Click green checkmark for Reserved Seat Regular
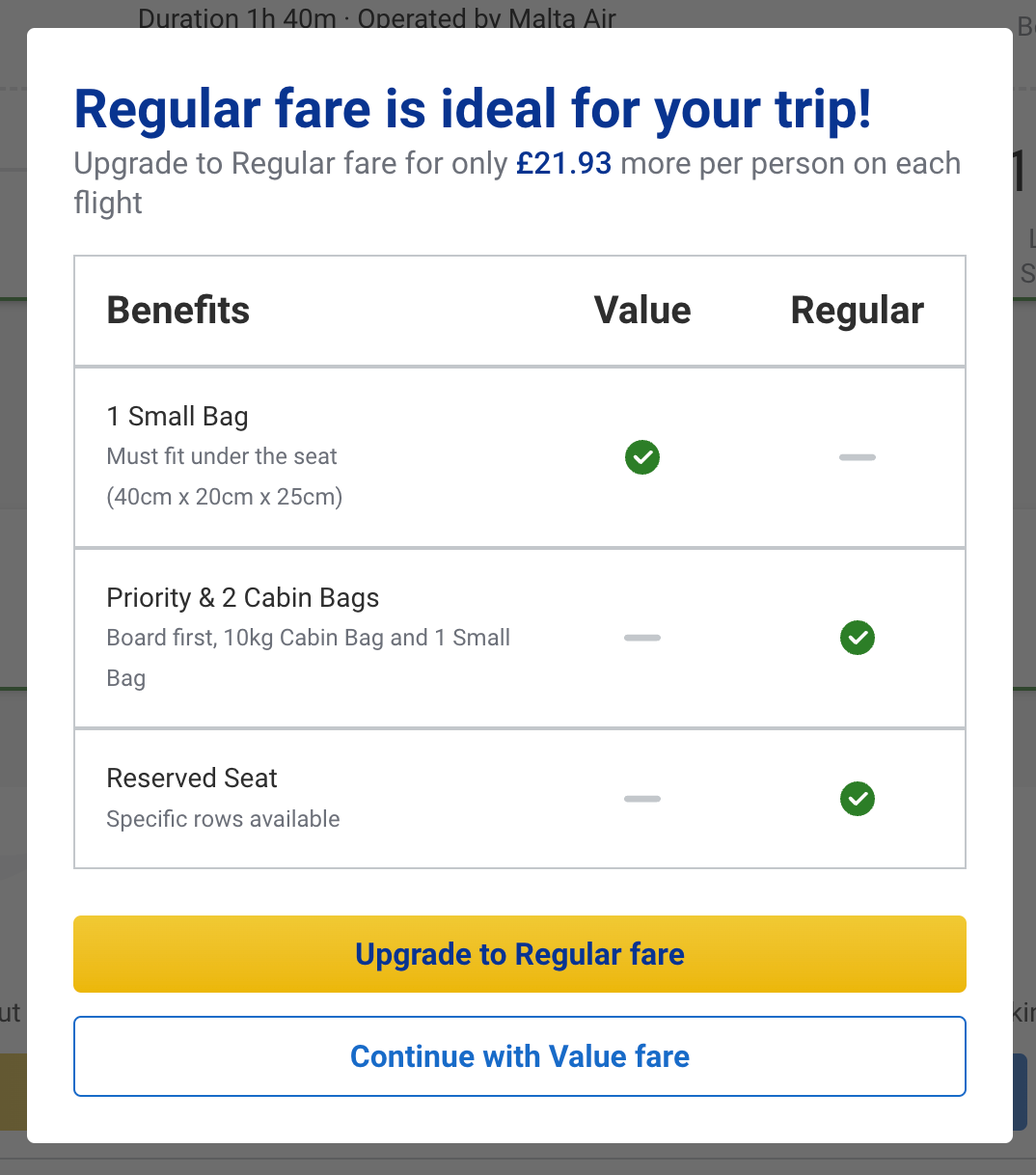Image resolution: width=1036 pixels, height=1175 pixels. (857, 799)
